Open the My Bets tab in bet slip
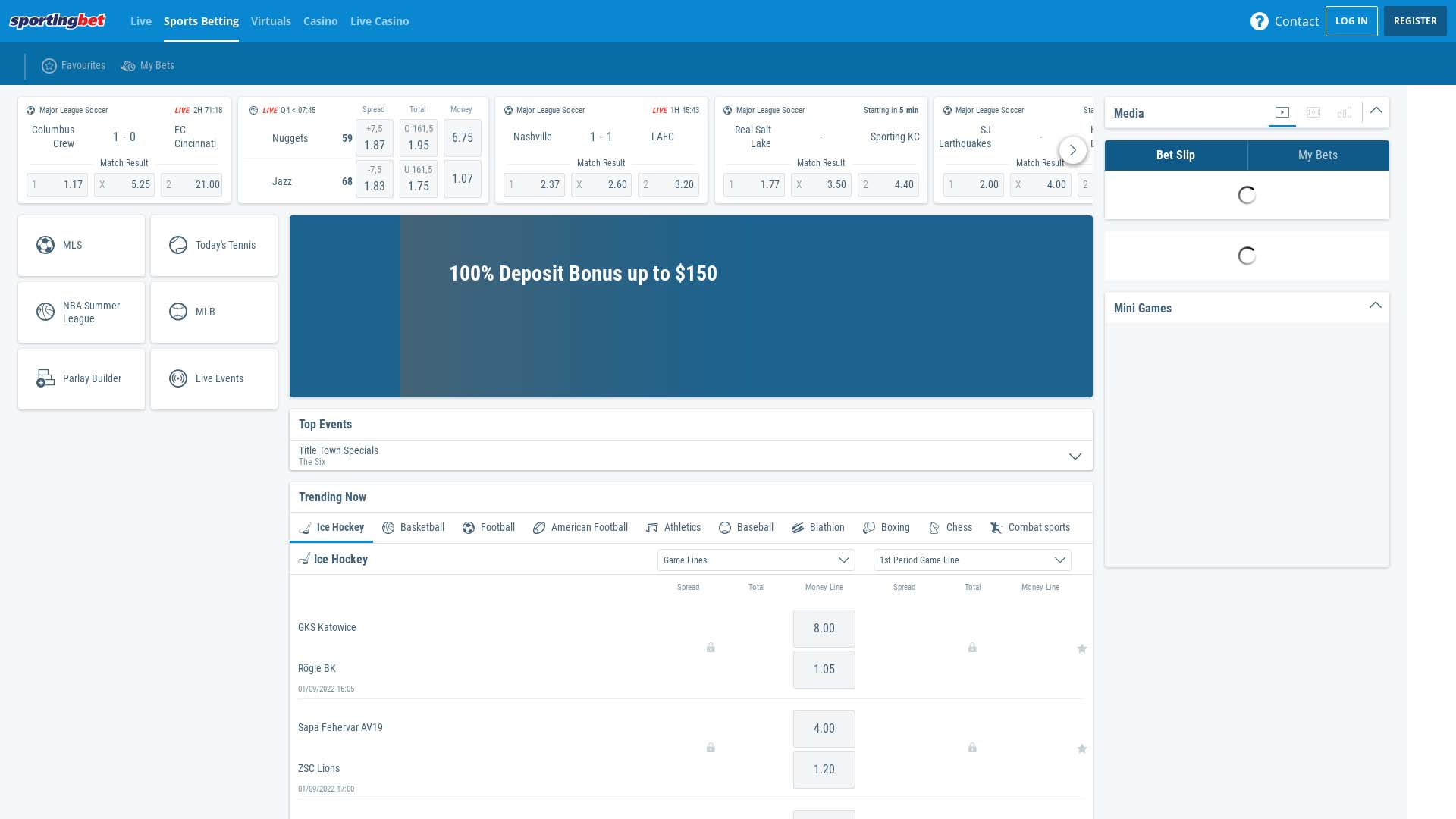This screenshot has height=819, width=1456. click(x=1318, y=155)
